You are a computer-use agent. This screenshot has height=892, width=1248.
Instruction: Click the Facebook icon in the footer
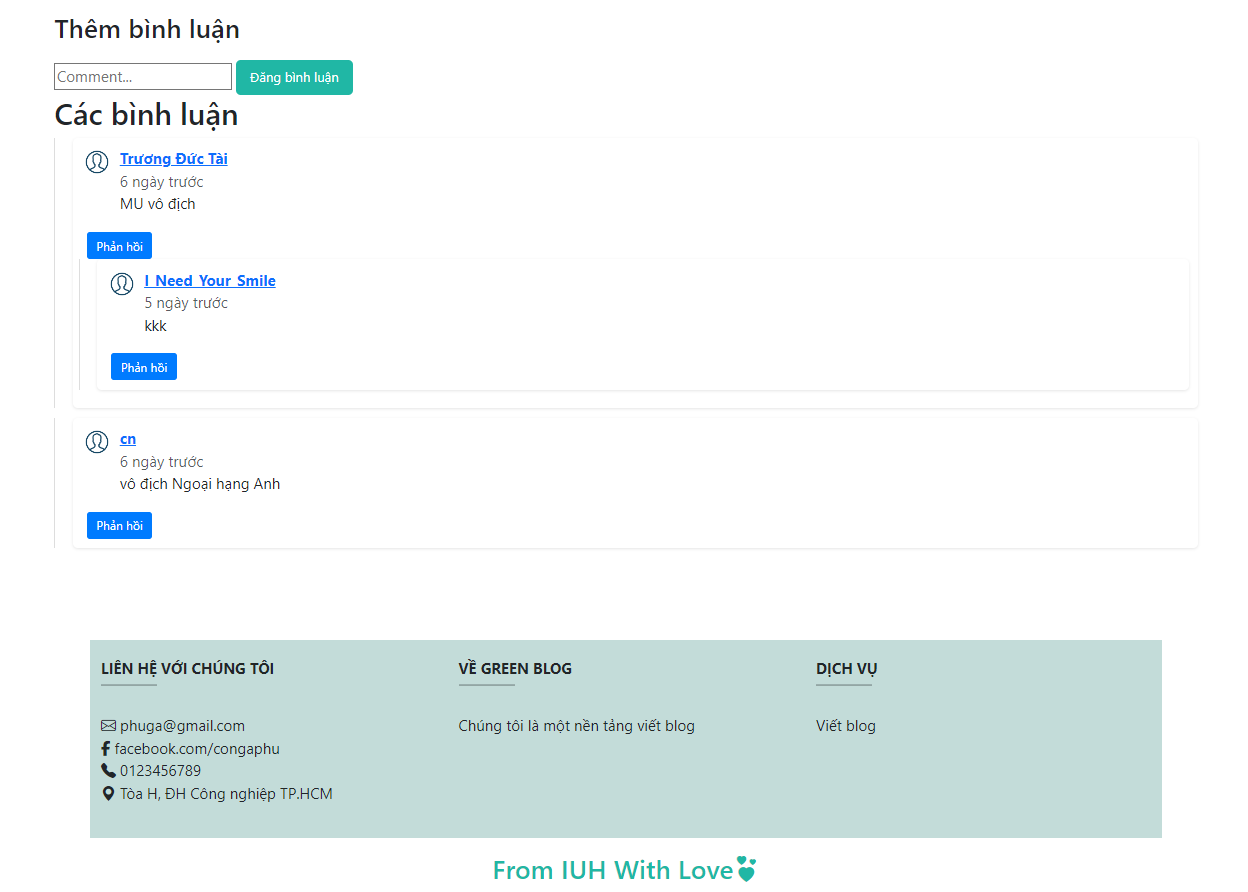tap(106, 749)
